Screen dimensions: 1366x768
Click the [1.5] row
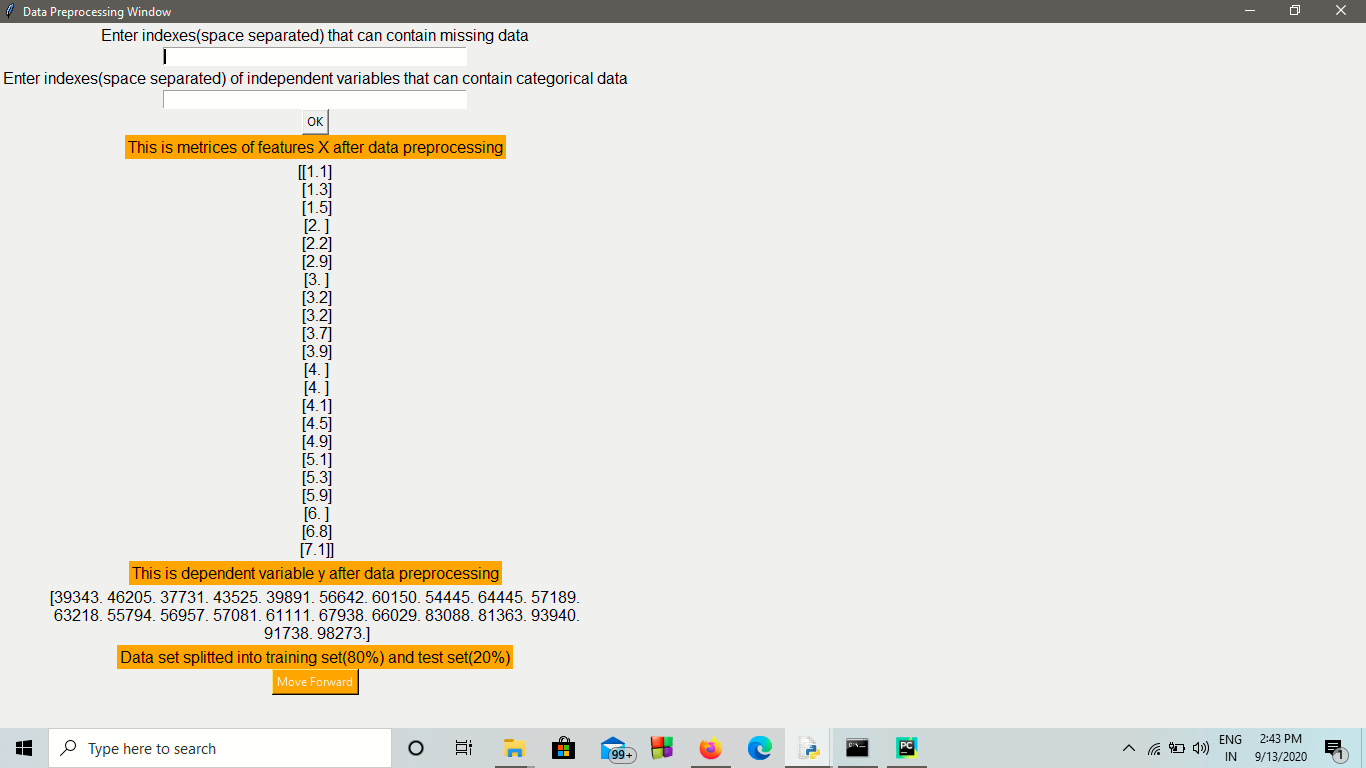coord(317,207)
